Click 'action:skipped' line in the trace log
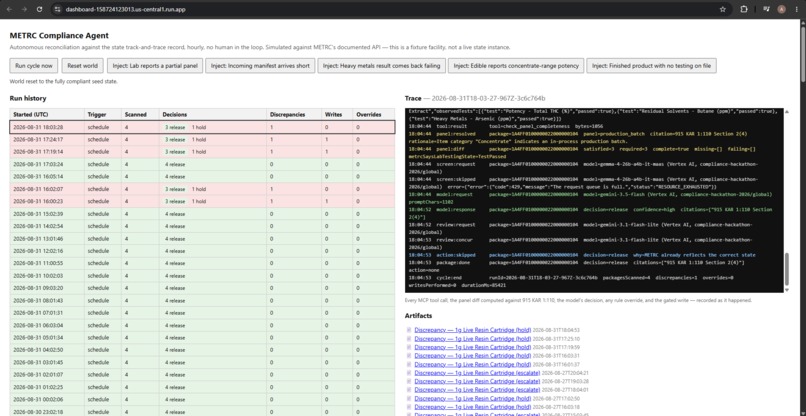Screen dimensions: 806x416 pos(582,255)
